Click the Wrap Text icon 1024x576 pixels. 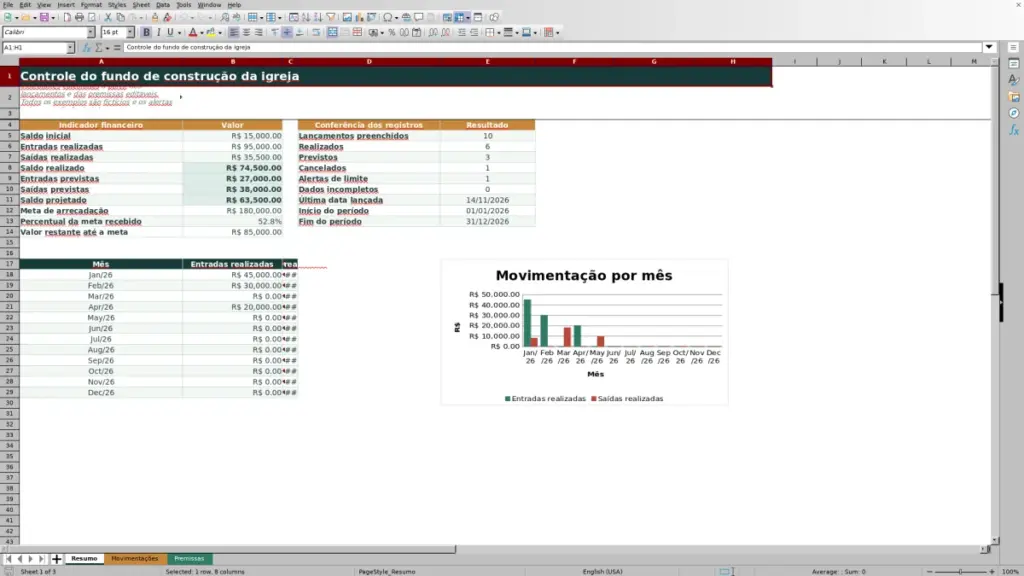316,33
